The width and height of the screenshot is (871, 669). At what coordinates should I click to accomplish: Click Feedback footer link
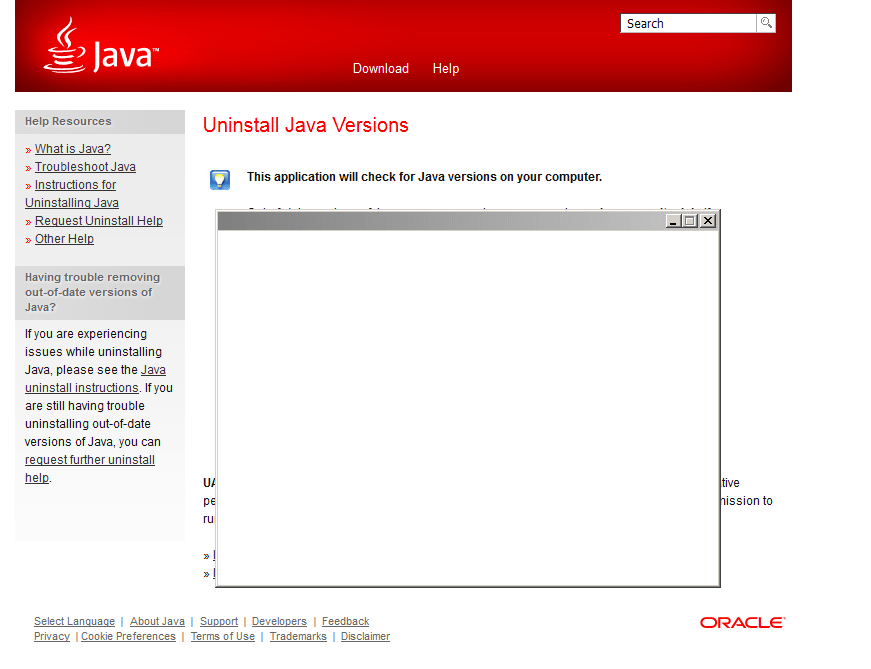(346, 621)
